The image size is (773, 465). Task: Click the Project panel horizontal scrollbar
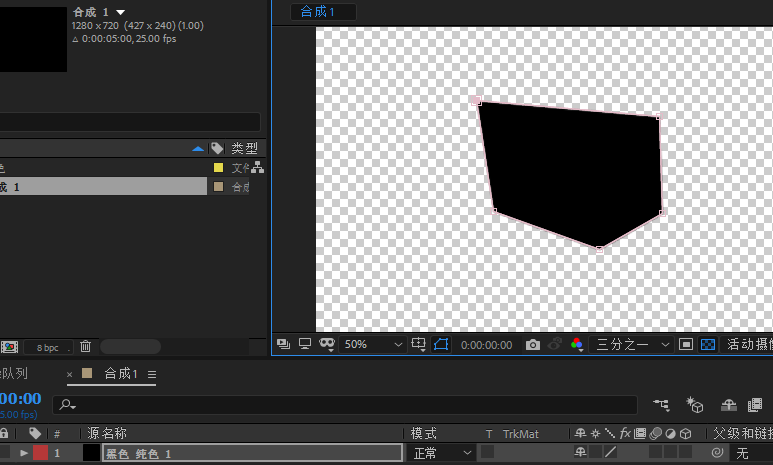pos(130,347)
